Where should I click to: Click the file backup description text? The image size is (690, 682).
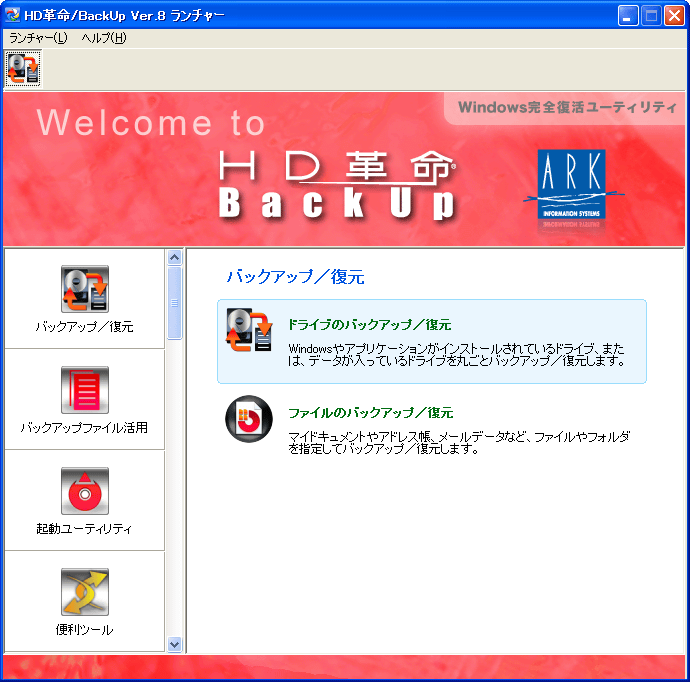[x=459, y=443]
